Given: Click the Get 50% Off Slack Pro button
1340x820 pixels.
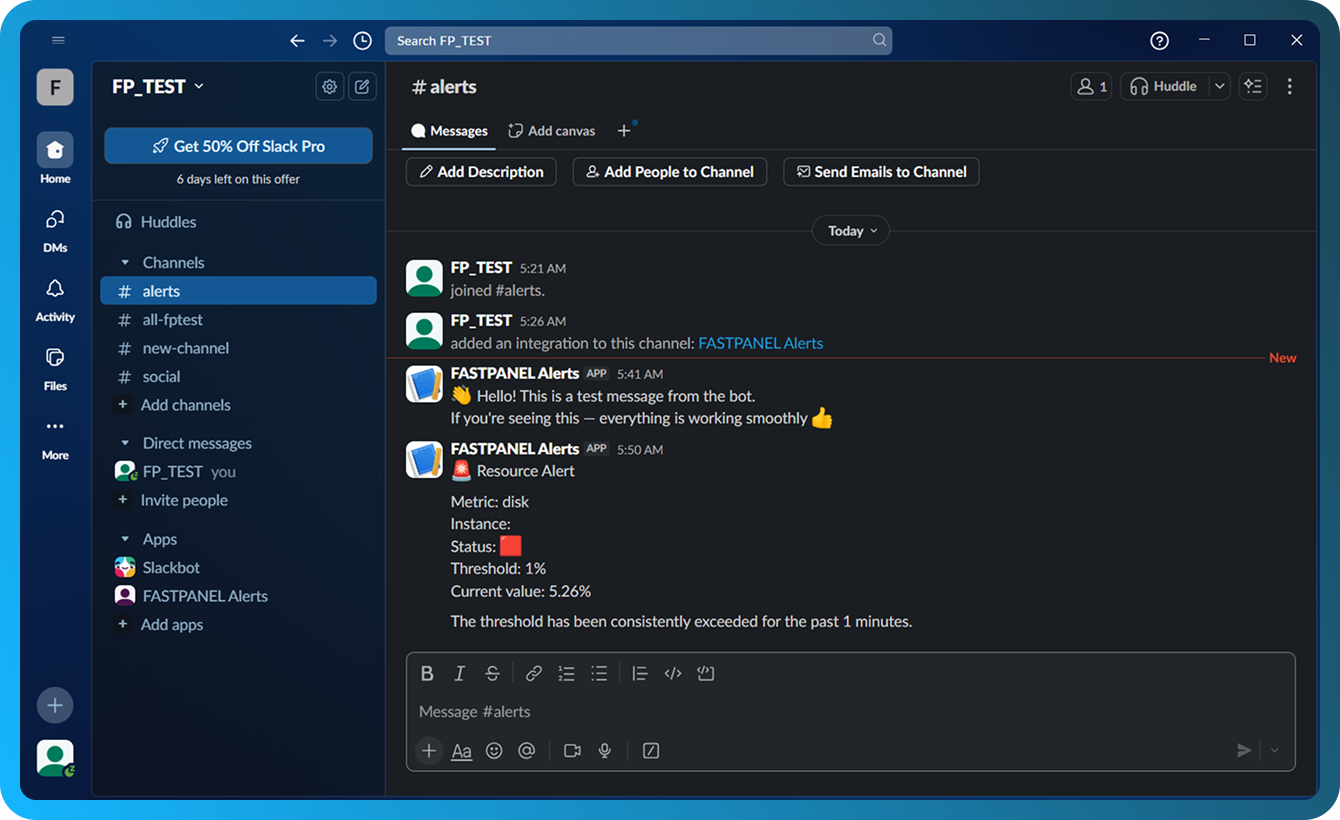Looking at the screenshot, I should (x=238, y=146).
